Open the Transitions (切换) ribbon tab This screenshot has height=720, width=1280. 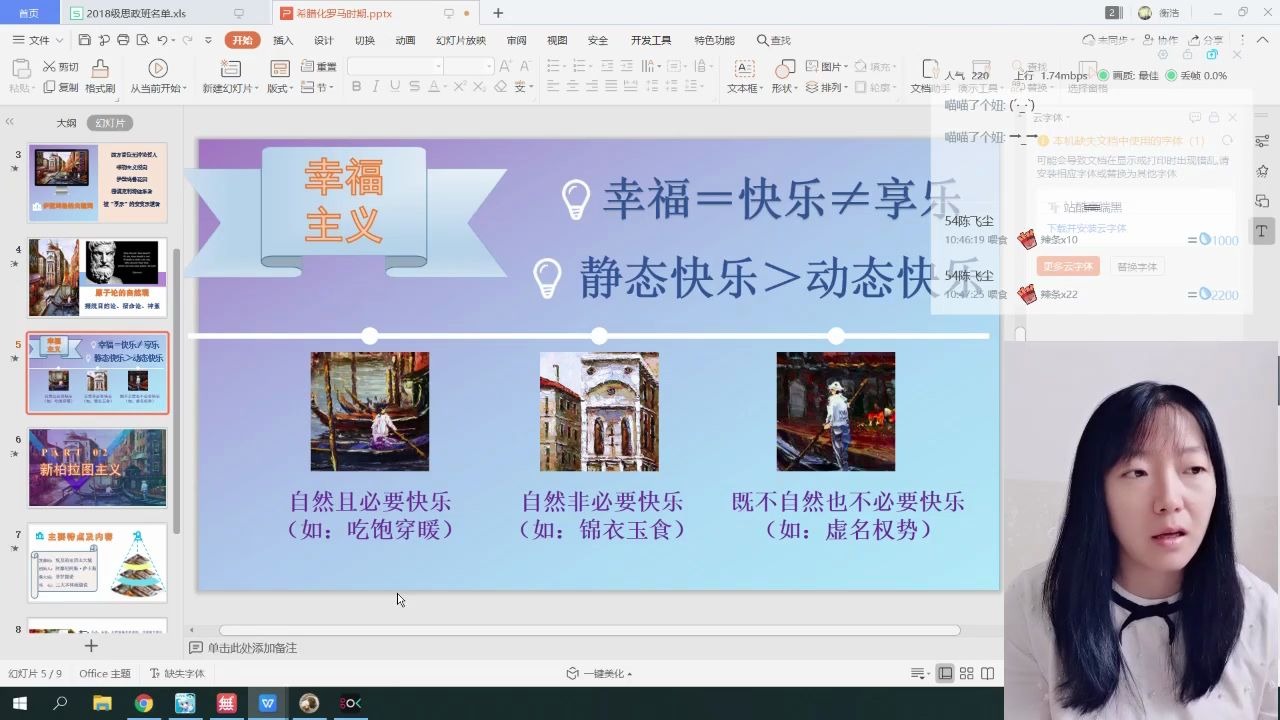click(365, 40)
